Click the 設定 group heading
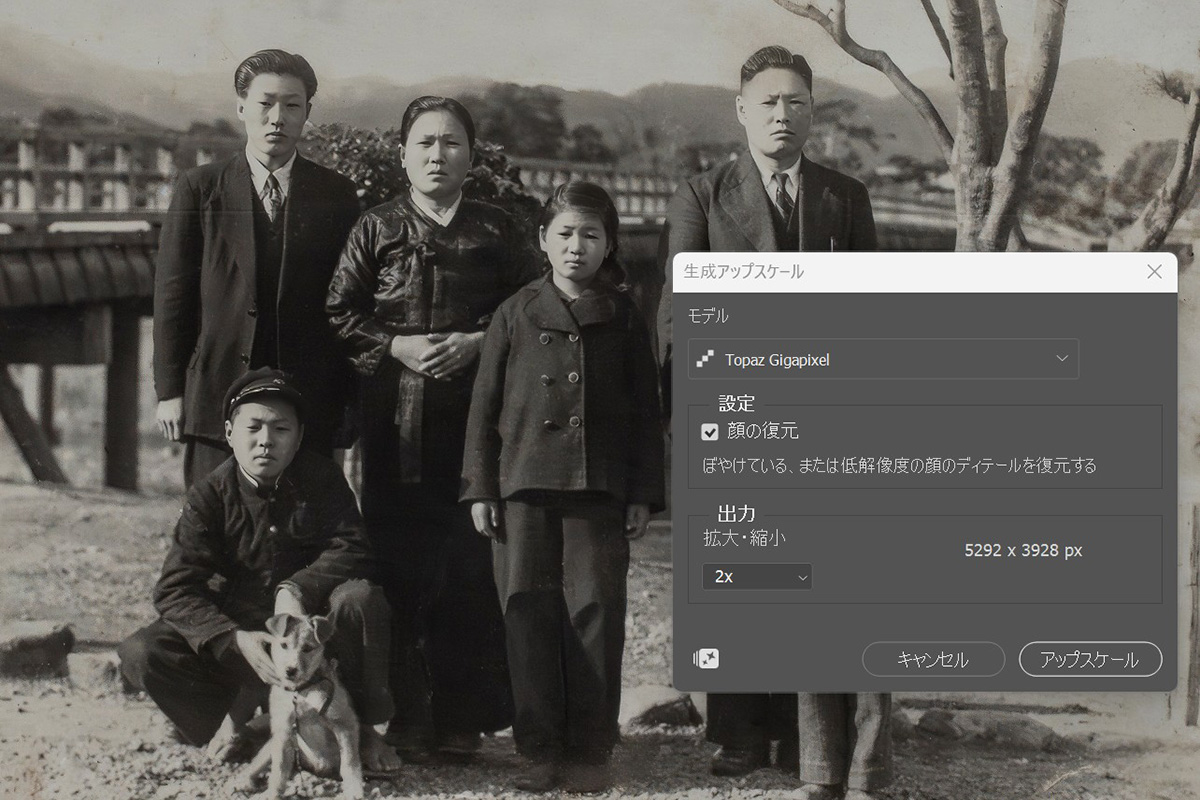 pos(736,404)
